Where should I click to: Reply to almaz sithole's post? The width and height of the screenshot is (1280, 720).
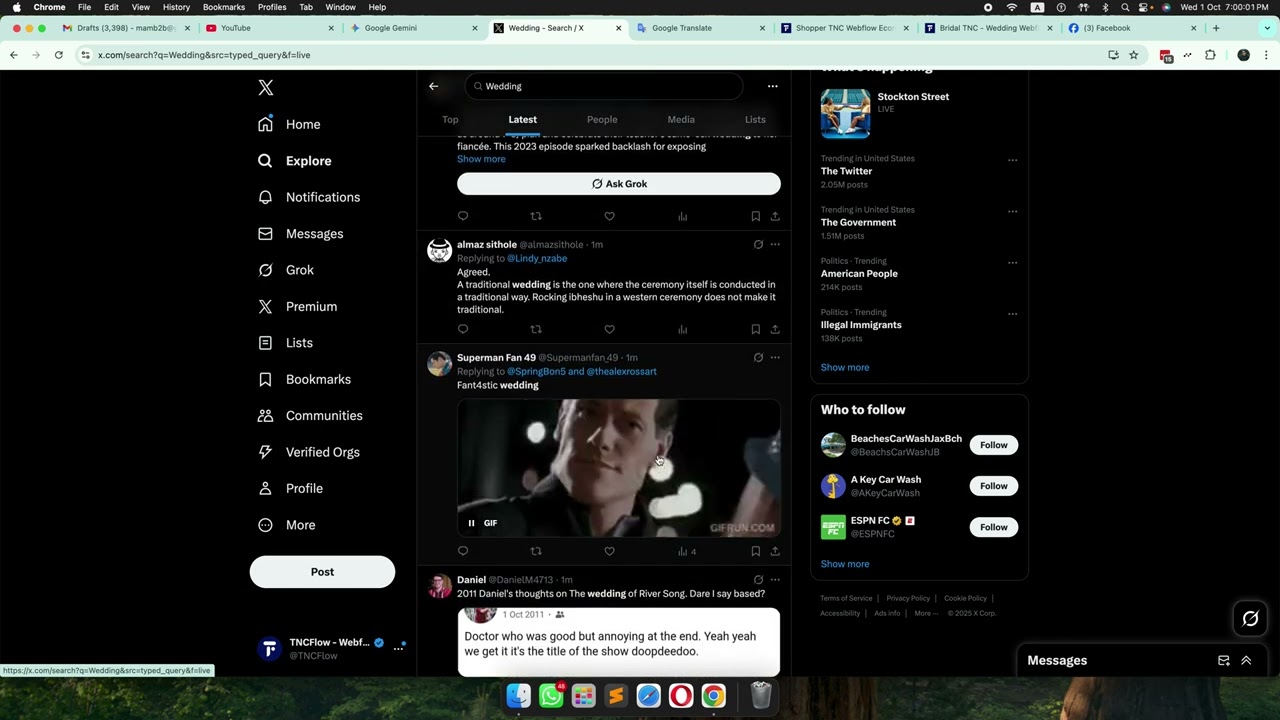[x=463, y=329]
